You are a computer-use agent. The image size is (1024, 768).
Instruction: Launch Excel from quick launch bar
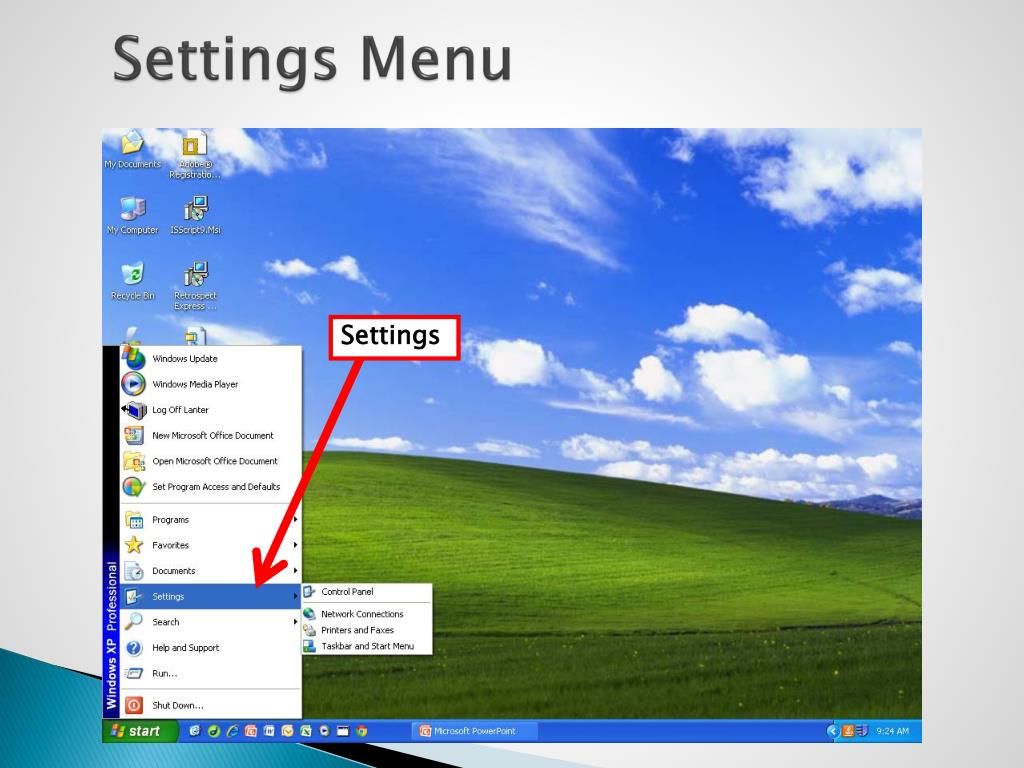click(x=306, y=731)
